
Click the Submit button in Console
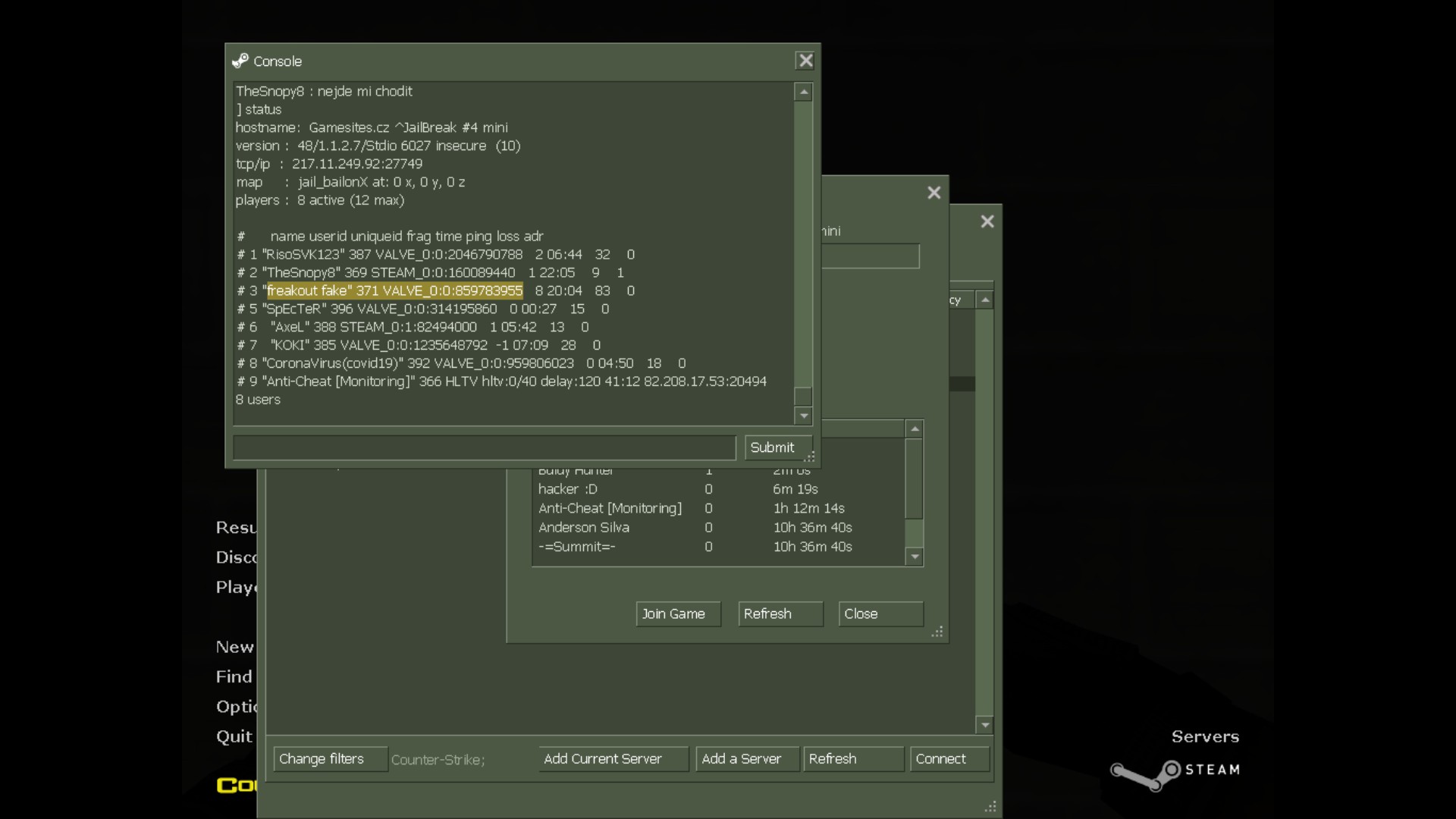tap(778, 447)
